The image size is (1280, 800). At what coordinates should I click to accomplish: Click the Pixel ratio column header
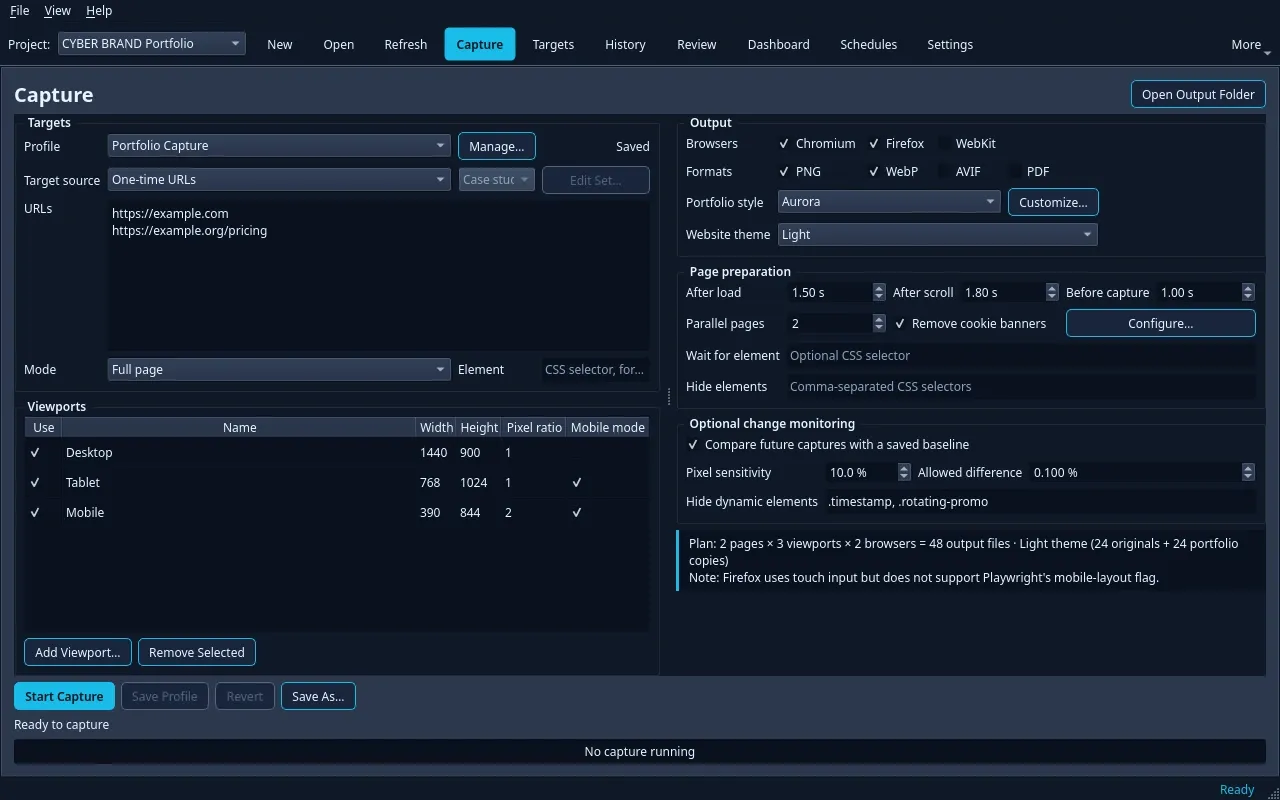(534, 427)
